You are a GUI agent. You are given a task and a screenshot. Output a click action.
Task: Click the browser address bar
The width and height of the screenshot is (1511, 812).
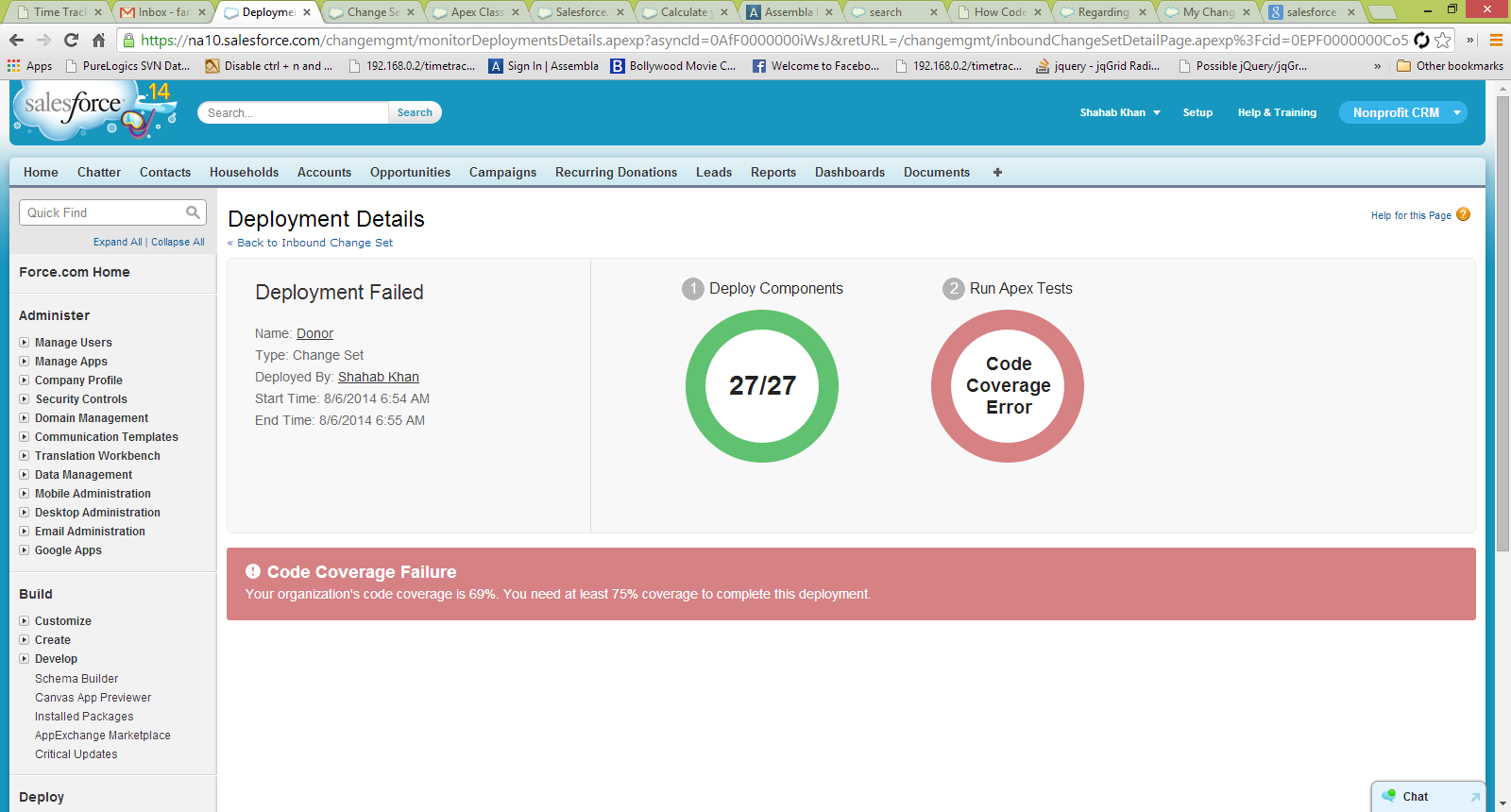click(774, 40)
